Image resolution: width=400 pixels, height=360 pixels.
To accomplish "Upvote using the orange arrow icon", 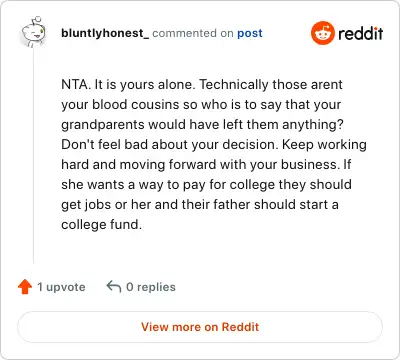I will (x=25, y=287).
